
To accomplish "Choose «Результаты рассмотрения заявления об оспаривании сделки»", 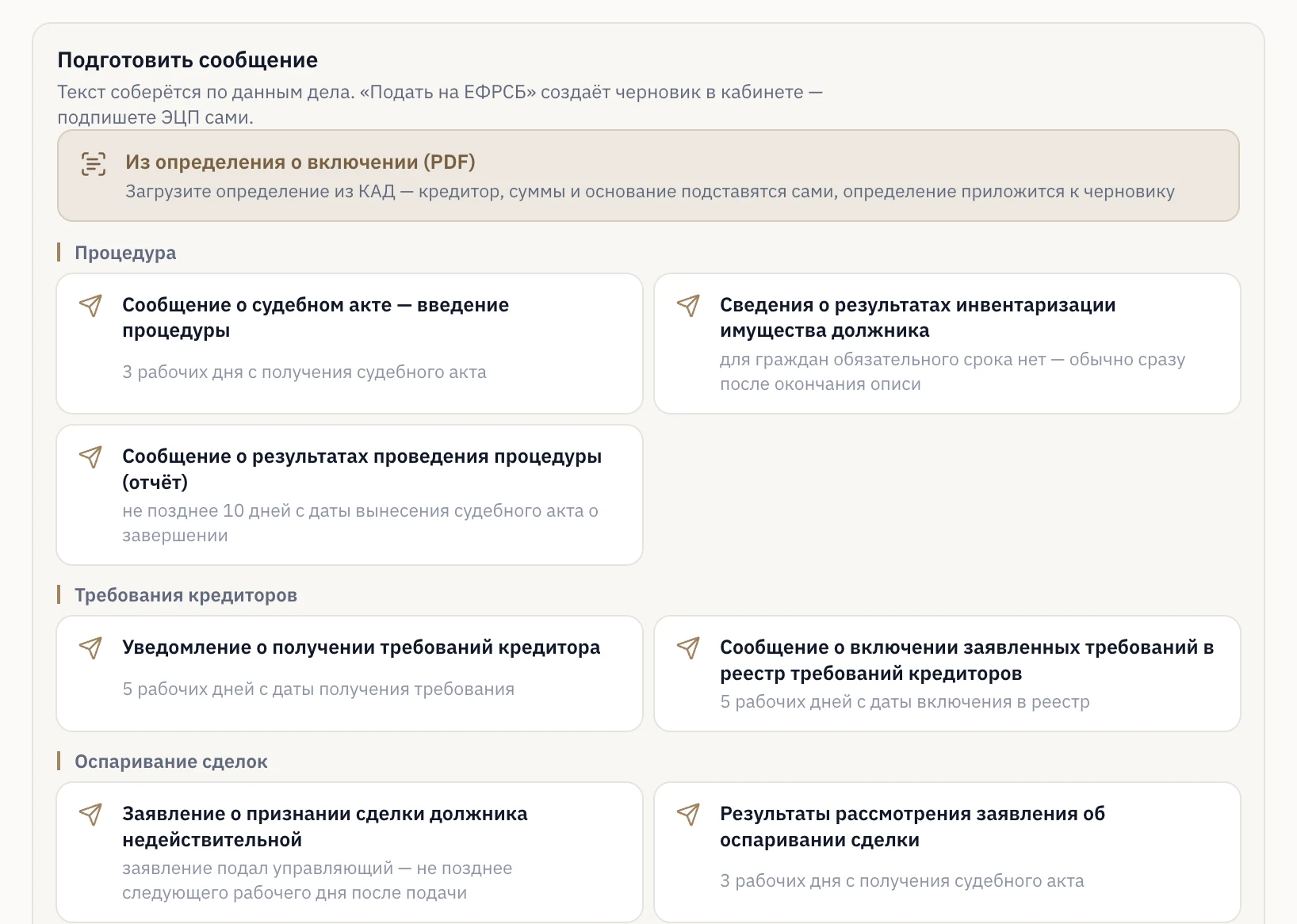I will [947, 852].
